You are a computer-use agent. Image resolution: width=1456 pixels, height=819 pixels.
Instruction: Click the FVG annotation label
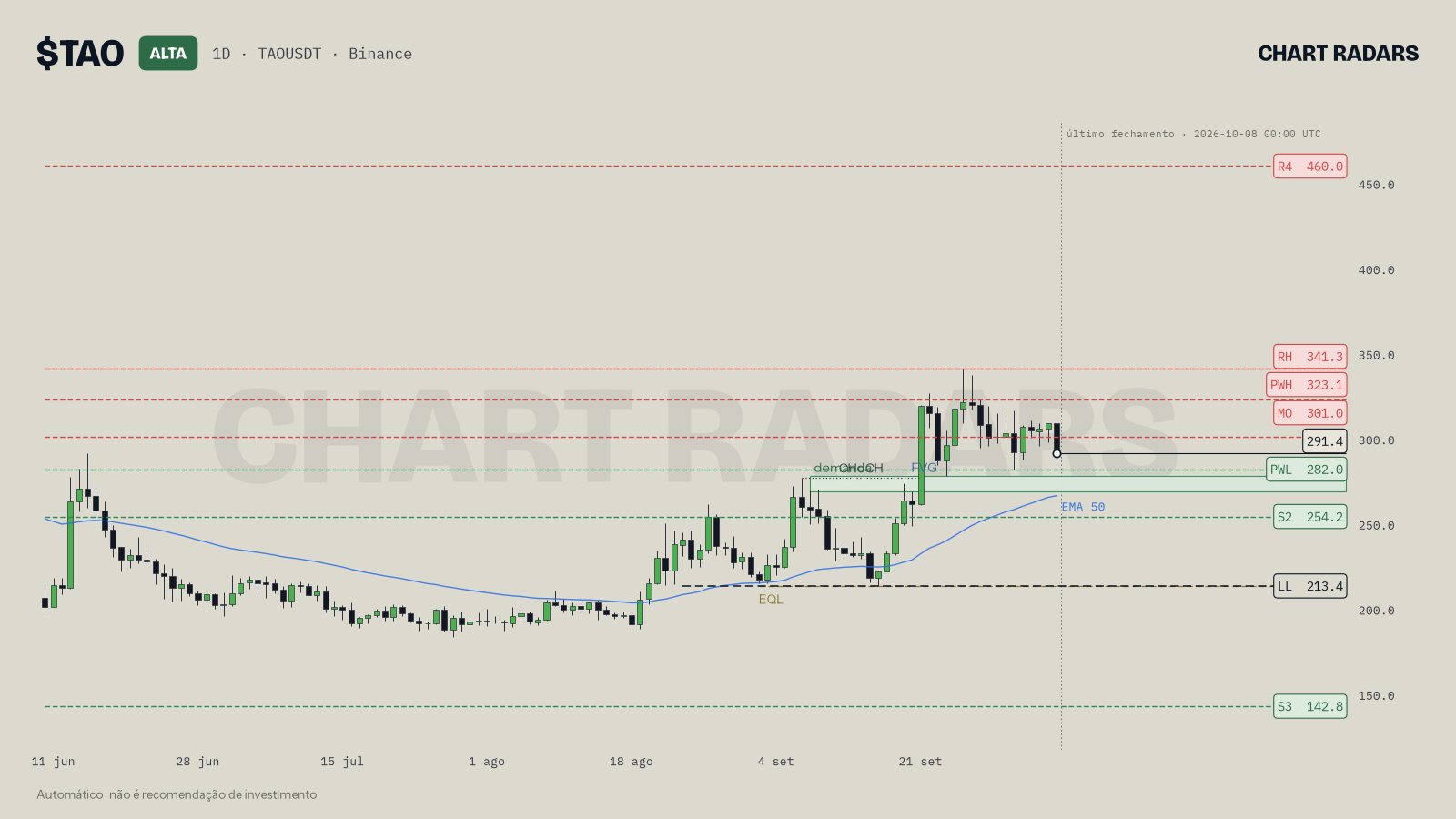924,468
